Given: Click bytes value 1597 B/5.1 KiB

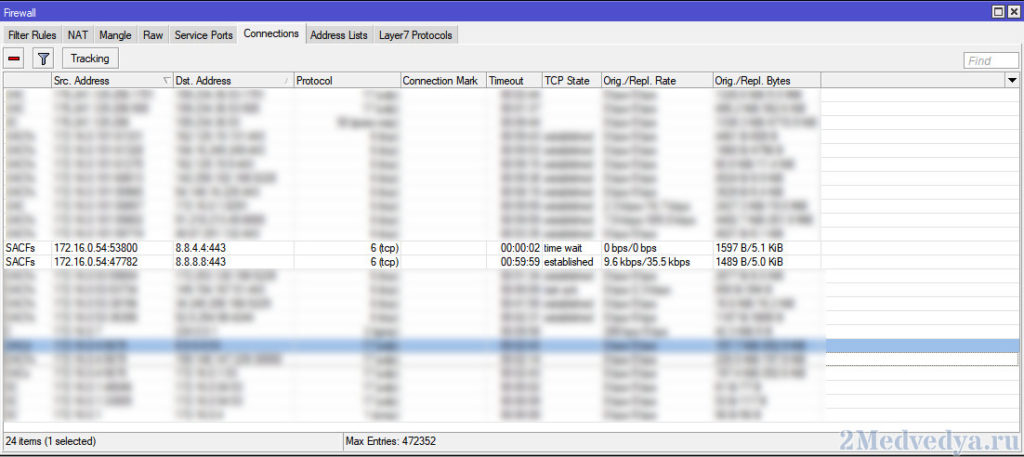Looking at the screenshot, I should (750, 248).
